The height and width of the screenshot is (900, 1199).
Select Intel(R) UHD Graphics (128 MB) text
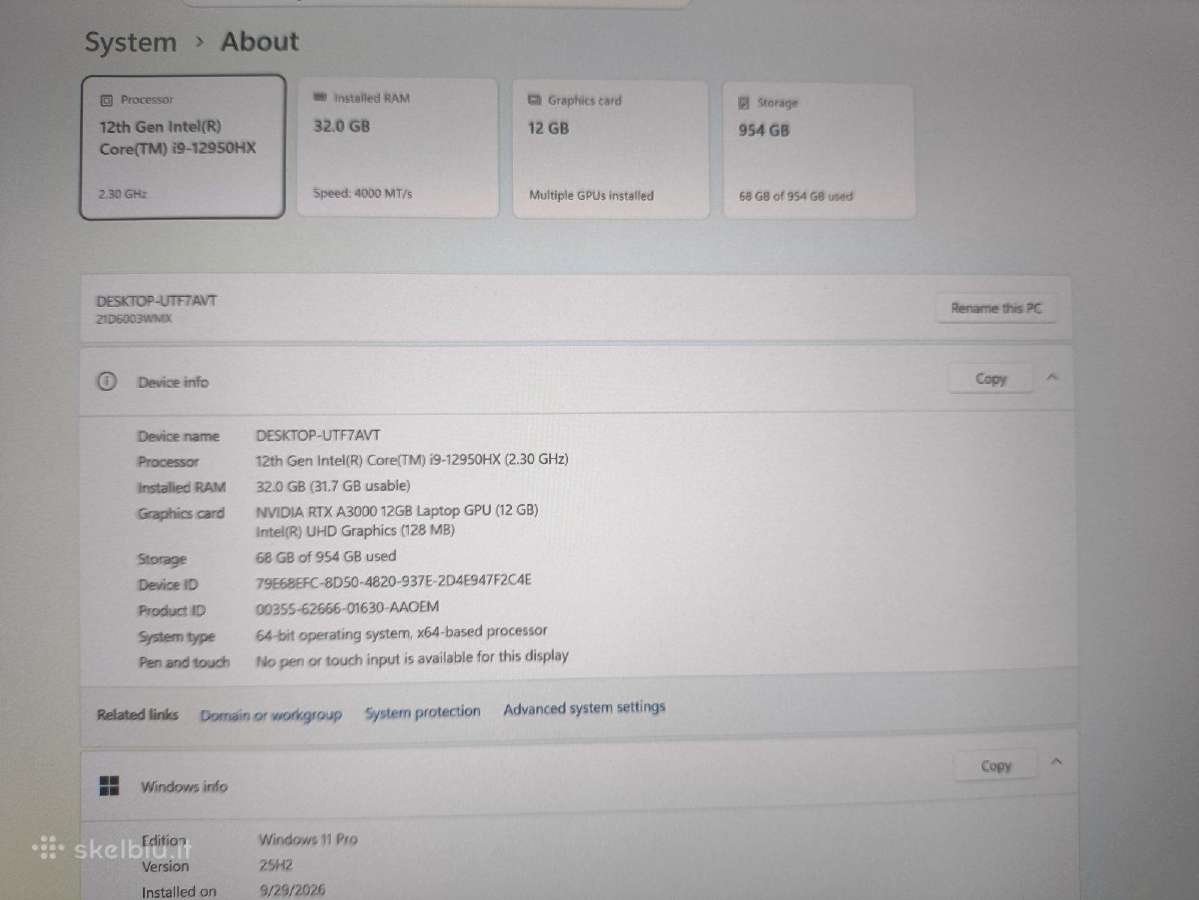point(355,531)
